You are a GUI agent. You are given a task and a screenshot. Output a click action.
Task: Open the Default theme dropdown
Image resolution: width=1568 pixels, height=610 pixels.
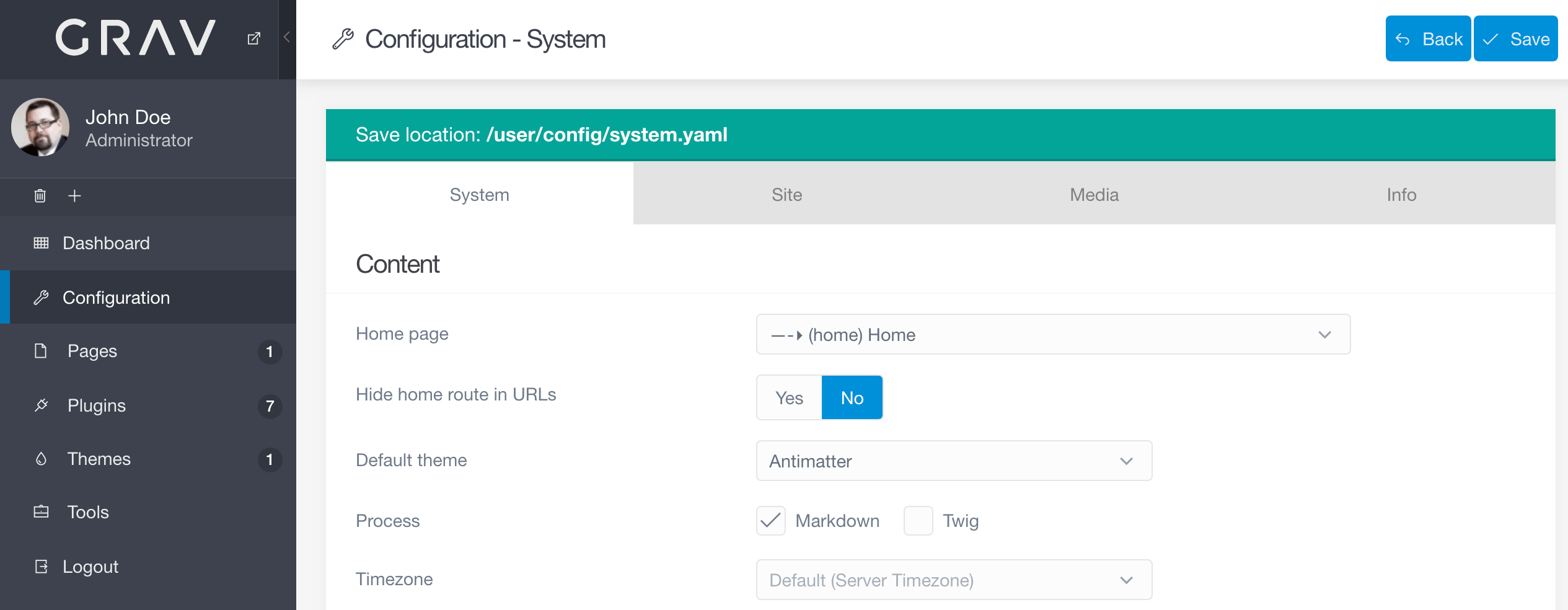click(953, 461)
